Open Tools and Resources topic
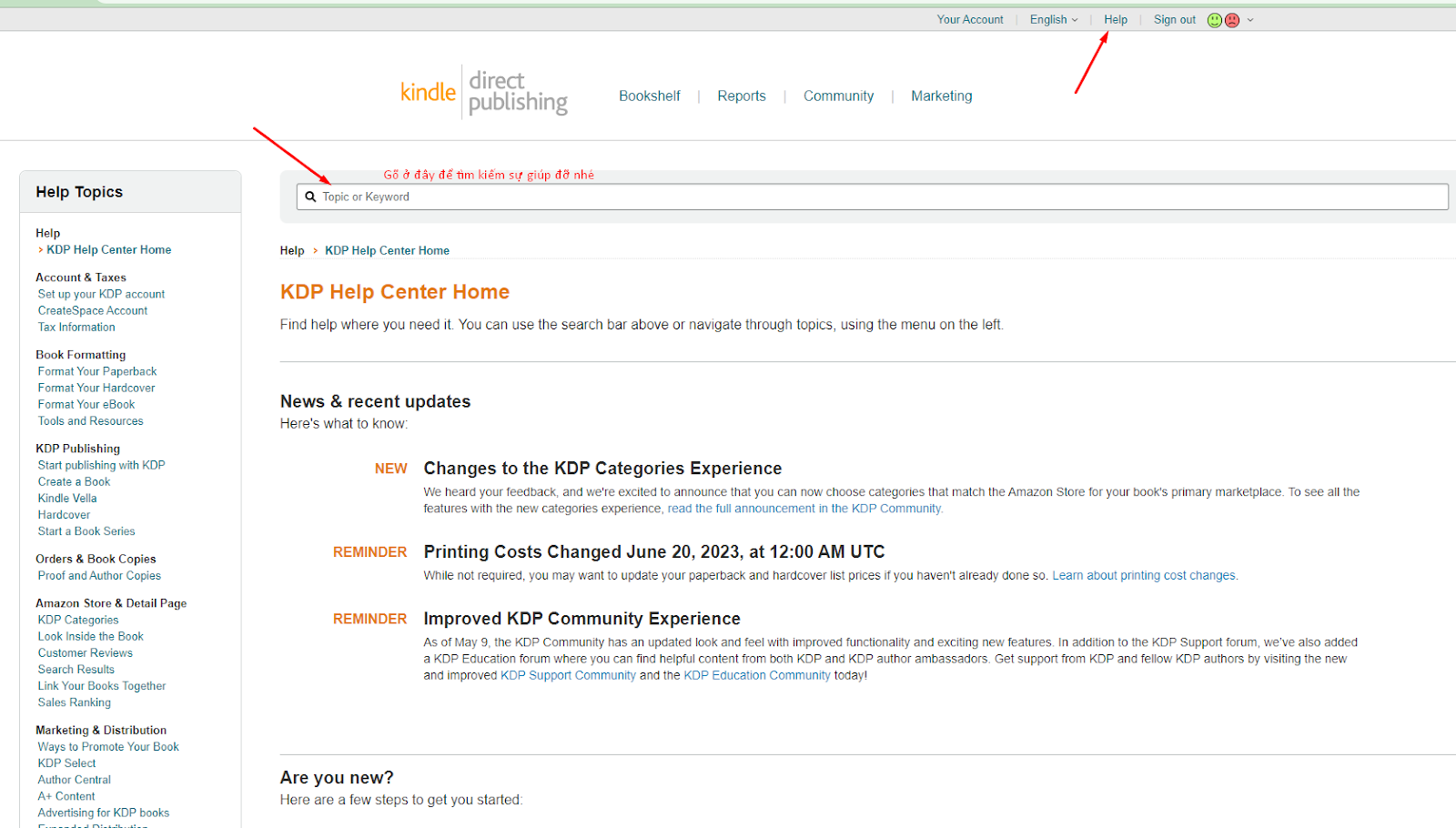1456x828 pixels. pos(91,420)
